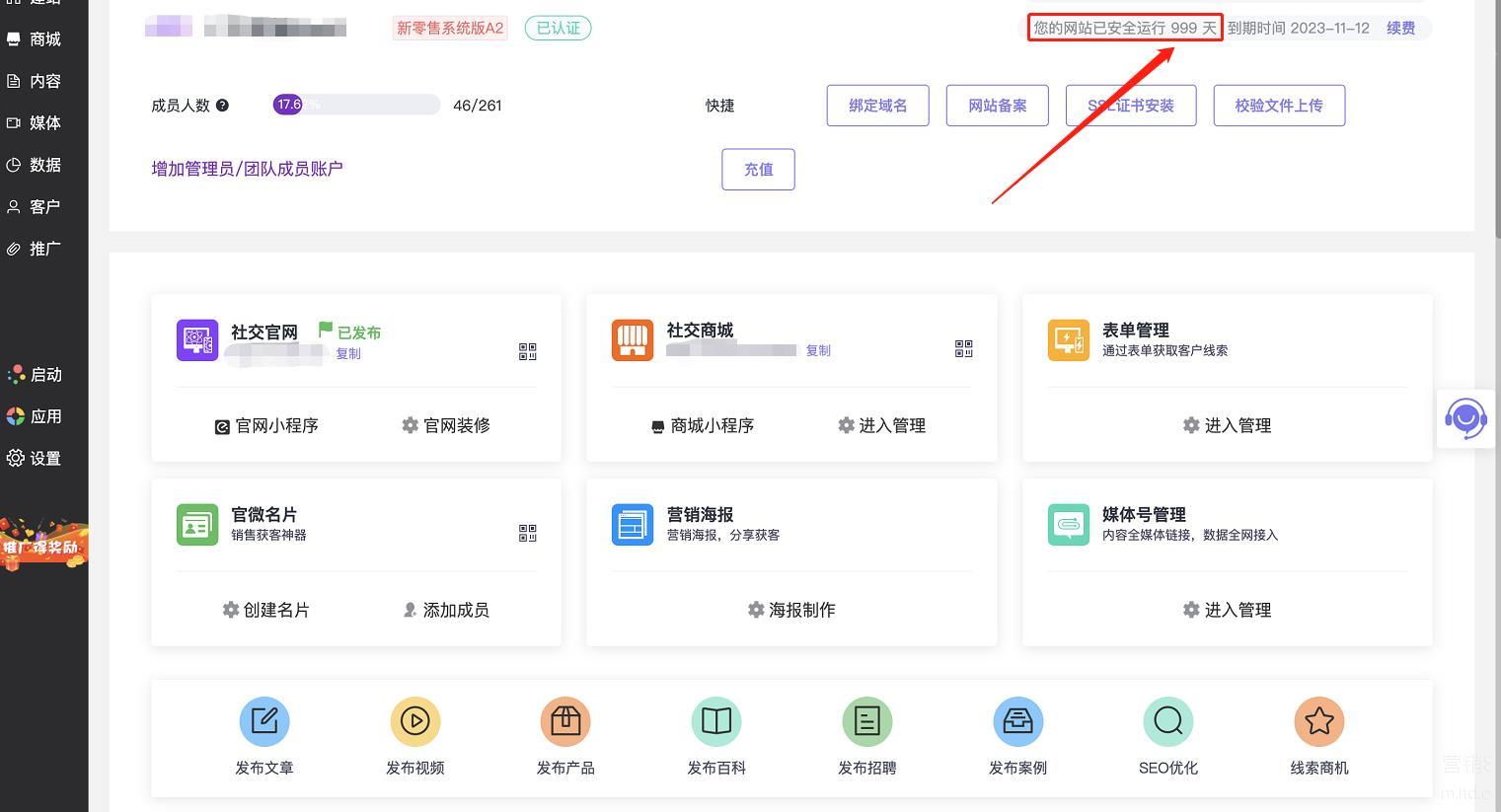The height and width of the screenshot is (812, 1501).
Task: Open the 发布百科 encyclopedia book icon
Action: (716, 722)
